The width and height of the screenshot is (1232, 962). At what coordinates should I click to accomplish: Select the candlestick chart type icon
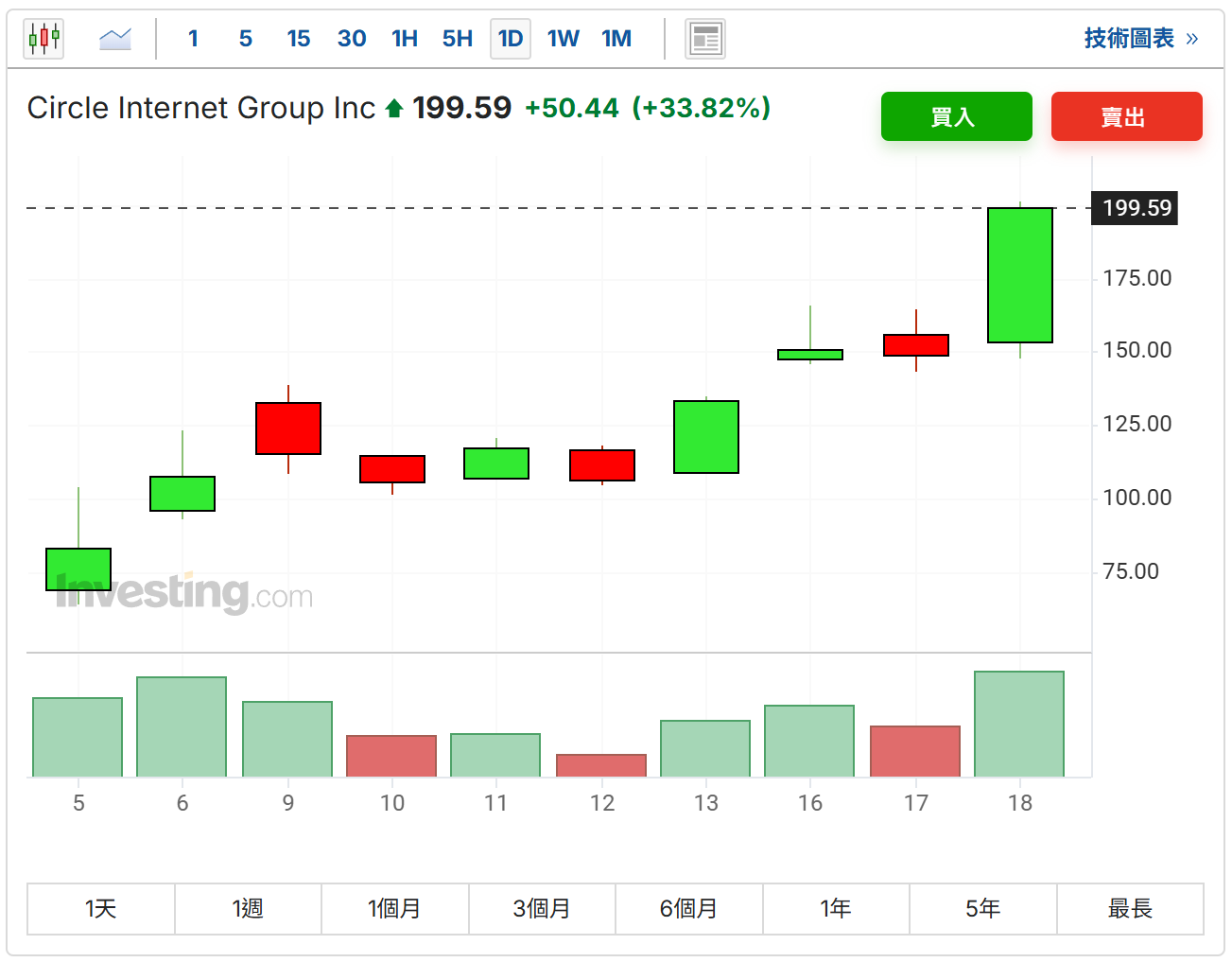tap(43, 39)
